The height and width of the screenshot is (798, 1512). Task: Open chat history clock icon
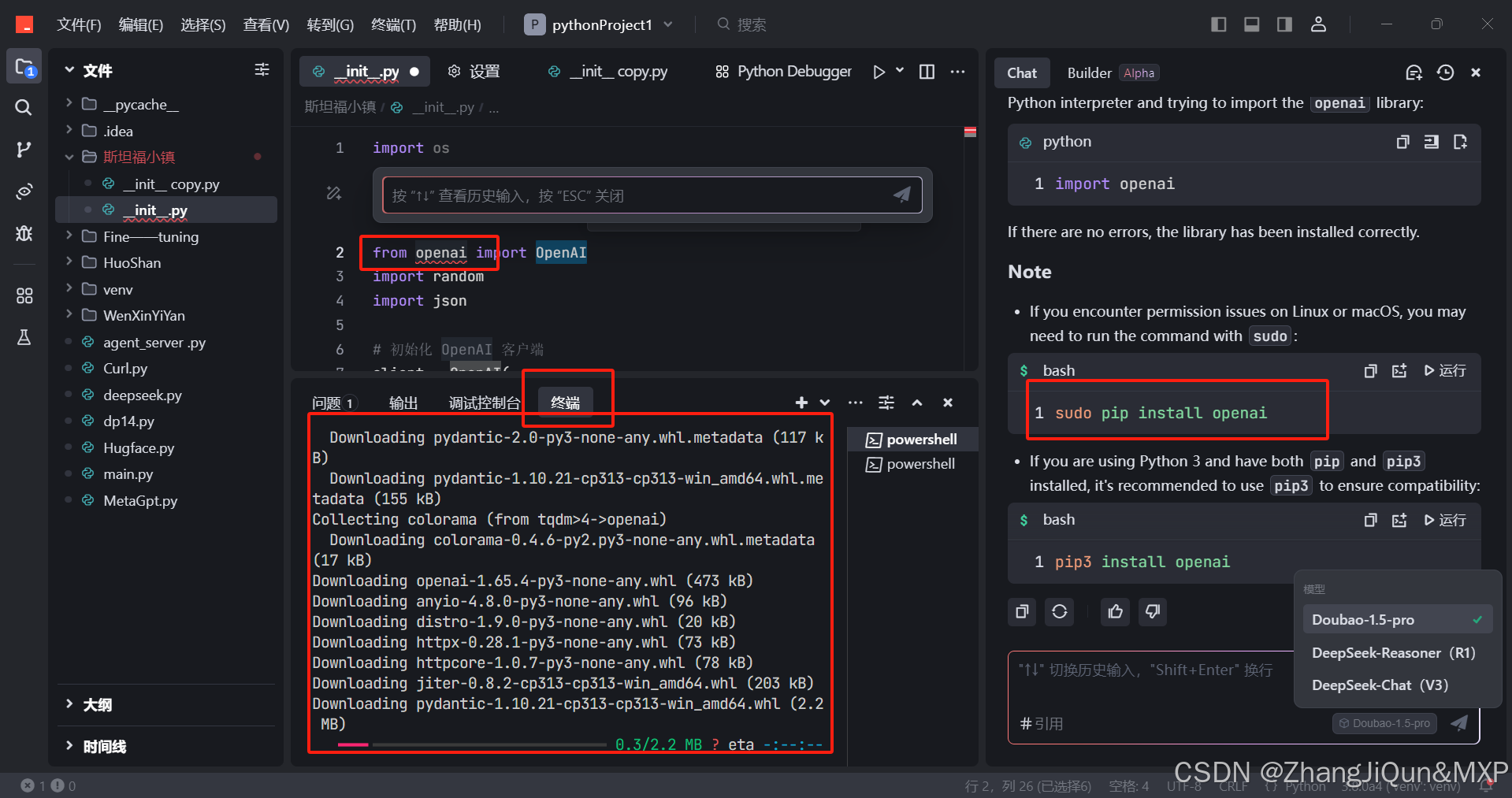point(1445,72)
